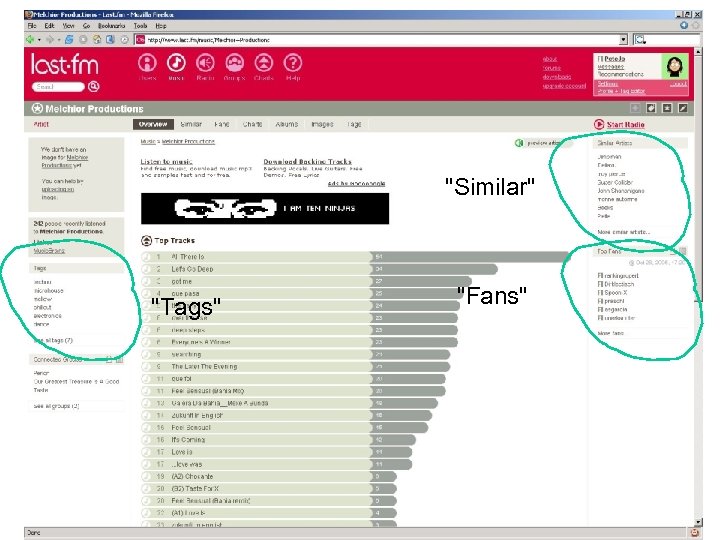720x540 pixels.
Task: Click the pencil edit icon in the artist bar
Action: click(x=683, y=108)
